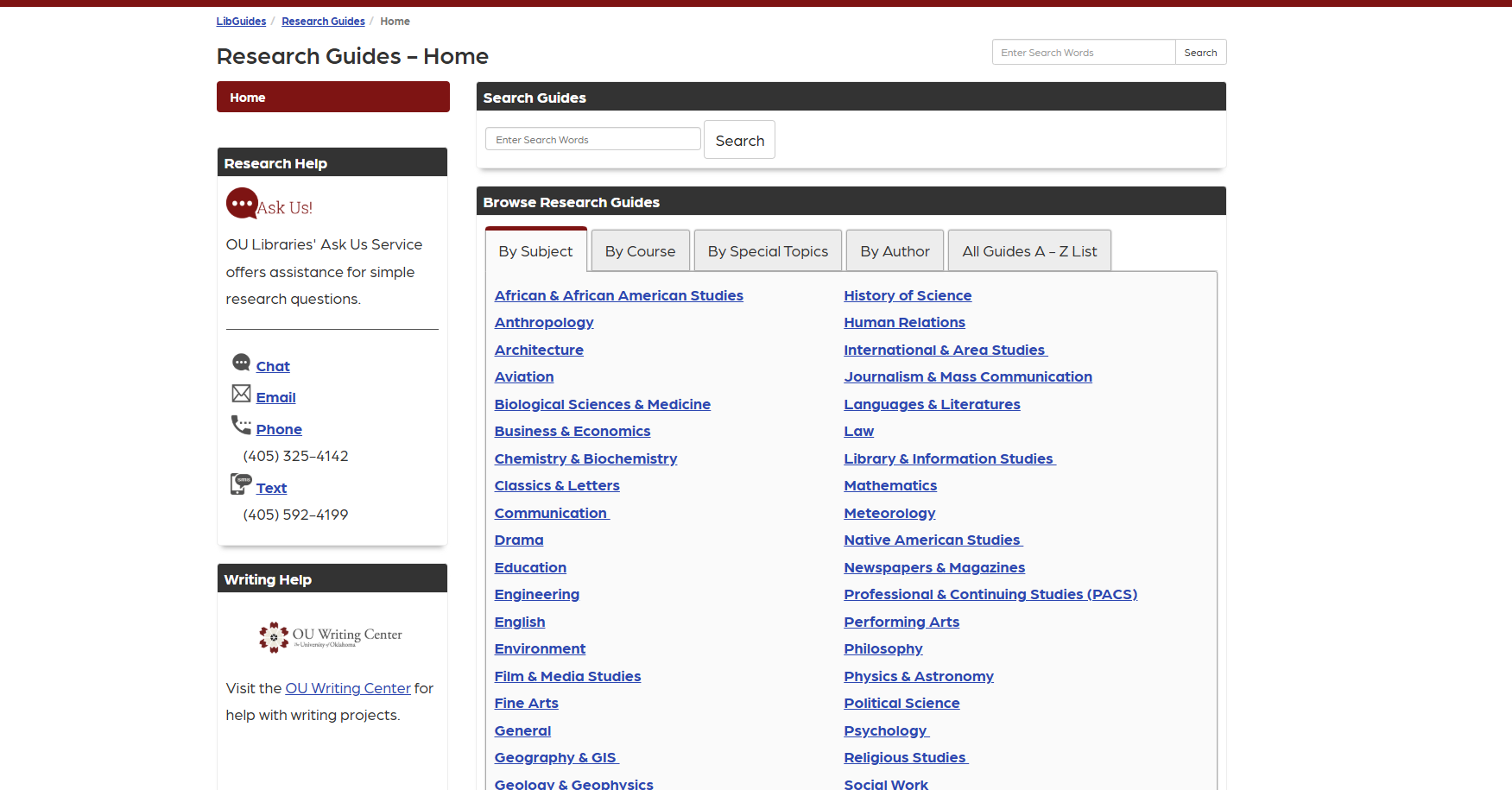
Task: Open the Anthropology guide
Action: 544,322
